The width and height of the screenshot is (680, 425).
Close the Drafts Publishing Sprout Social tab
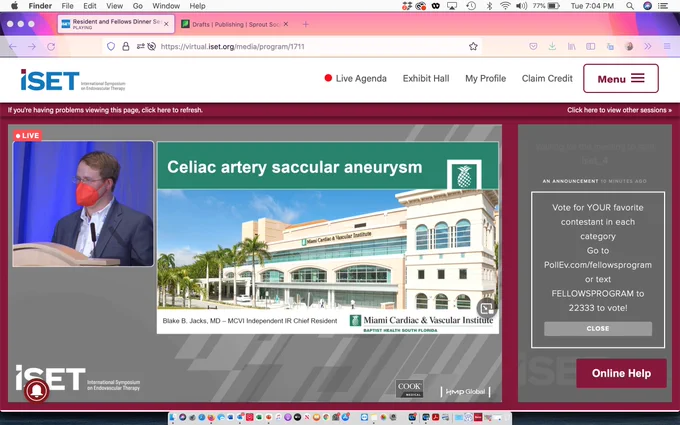(x=286, y=24)
